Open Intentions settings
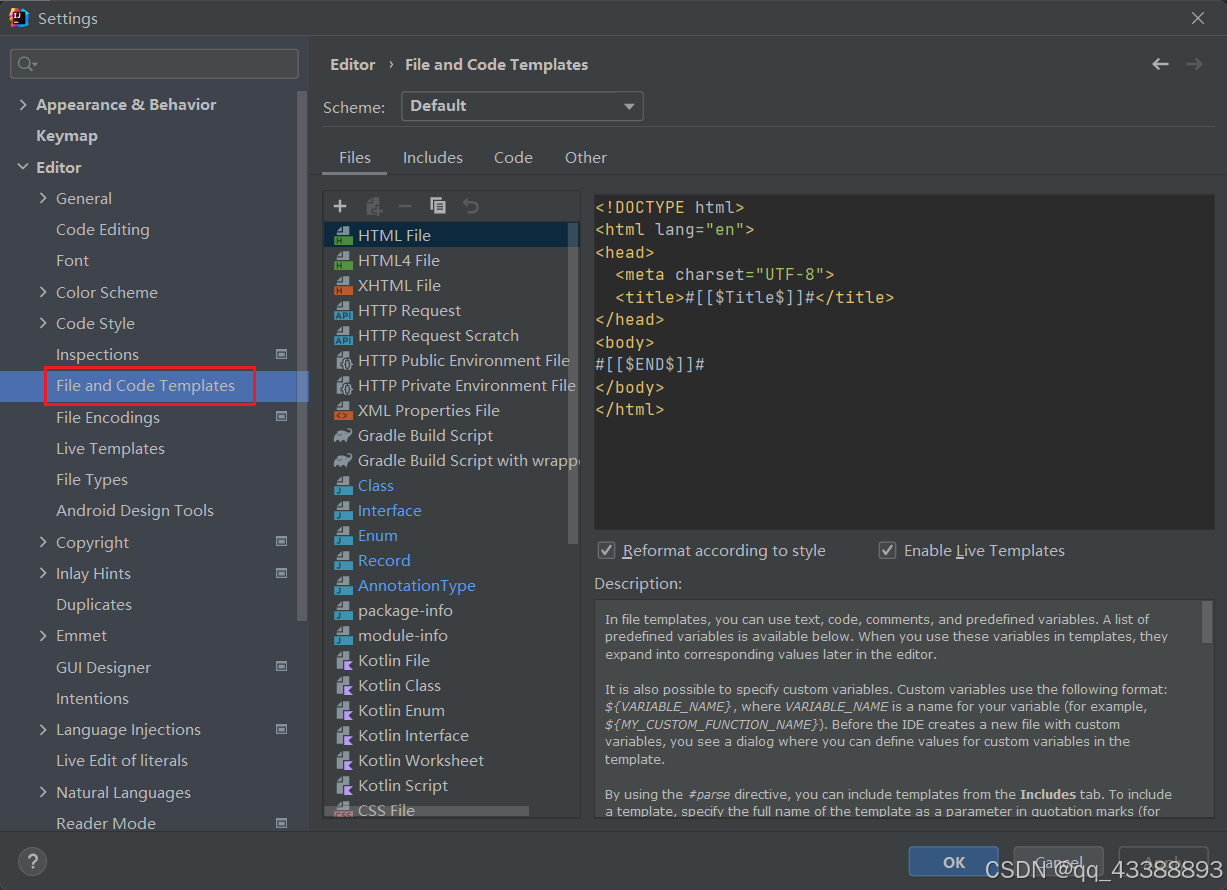This screenshot has width=1227, height=890. tap(92, 698)
